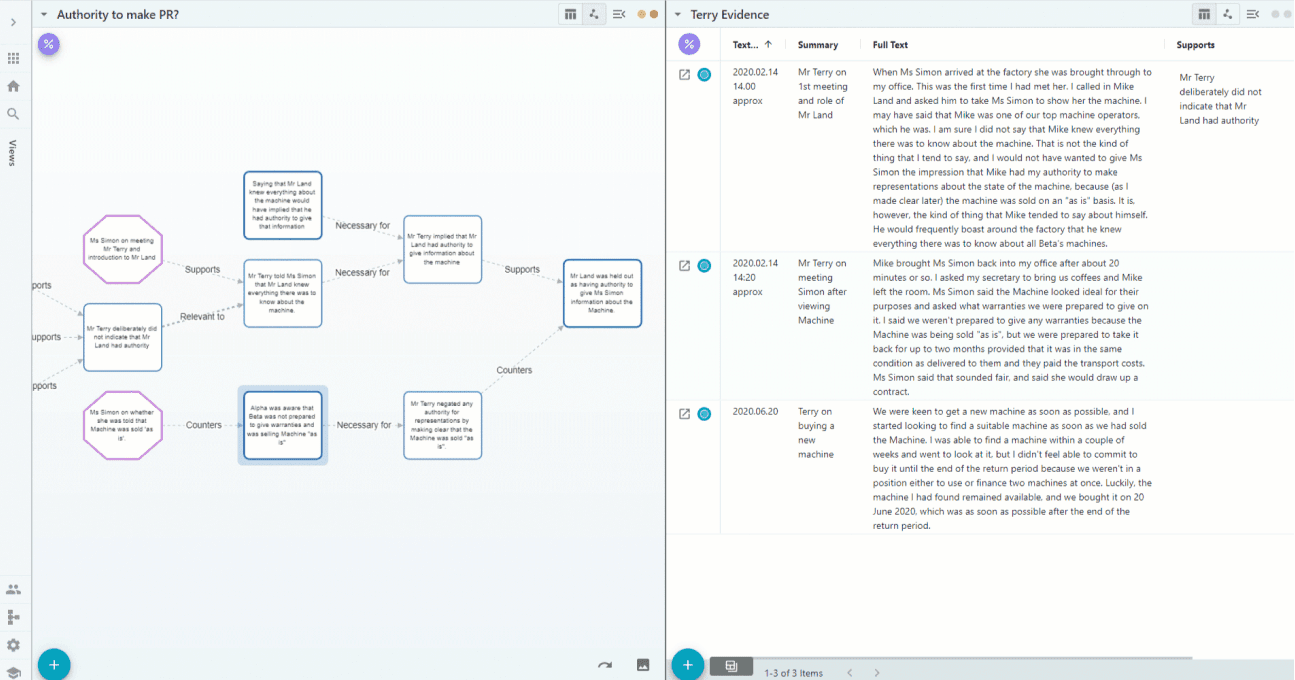The width and height of the screenshot is (1295, 680).
Task: Click the 'Summary' column header
Action: [818, 45]
